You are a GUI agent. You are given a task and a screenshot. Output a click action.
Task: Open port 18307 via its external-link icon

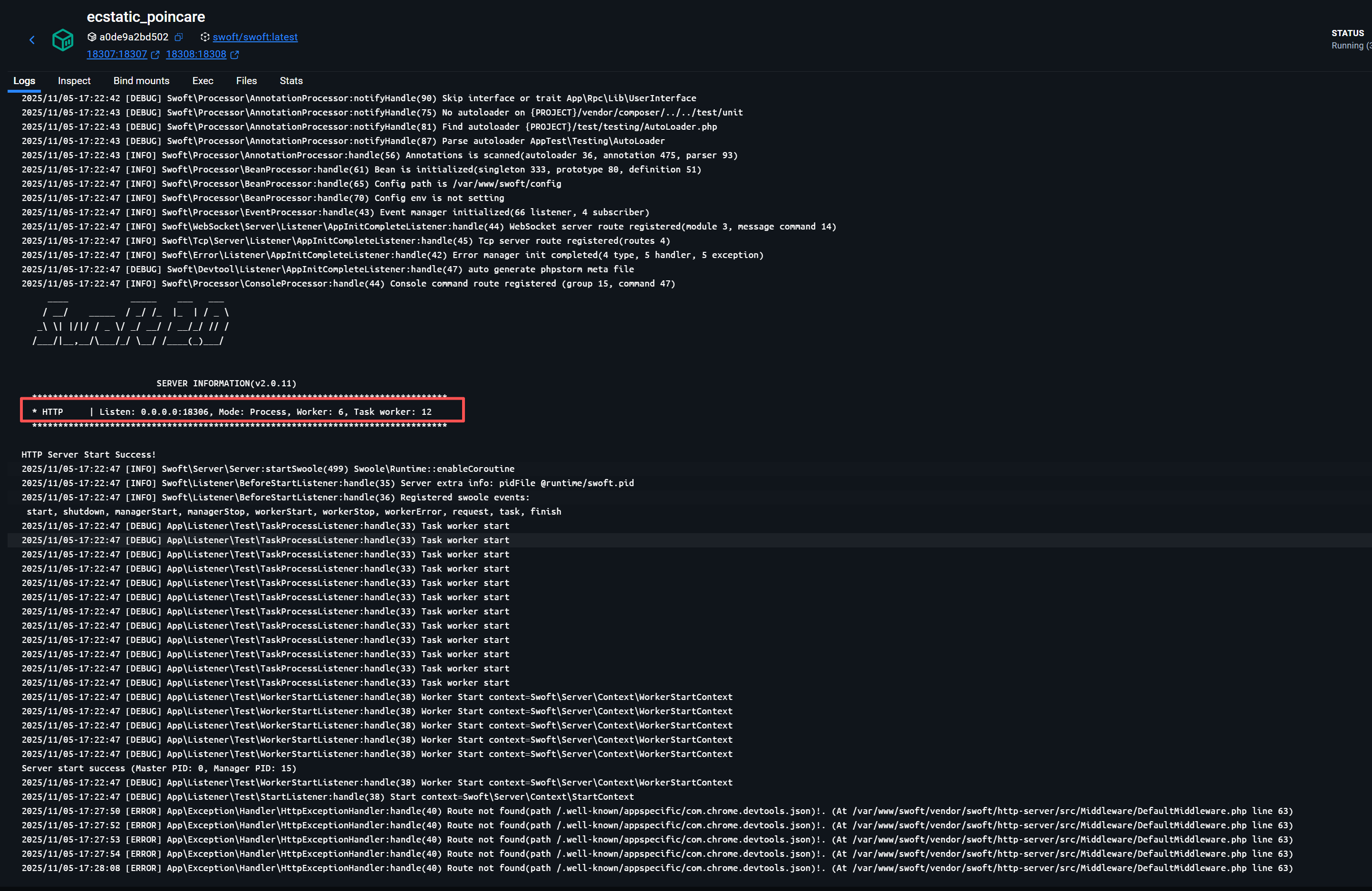(155, 55)
